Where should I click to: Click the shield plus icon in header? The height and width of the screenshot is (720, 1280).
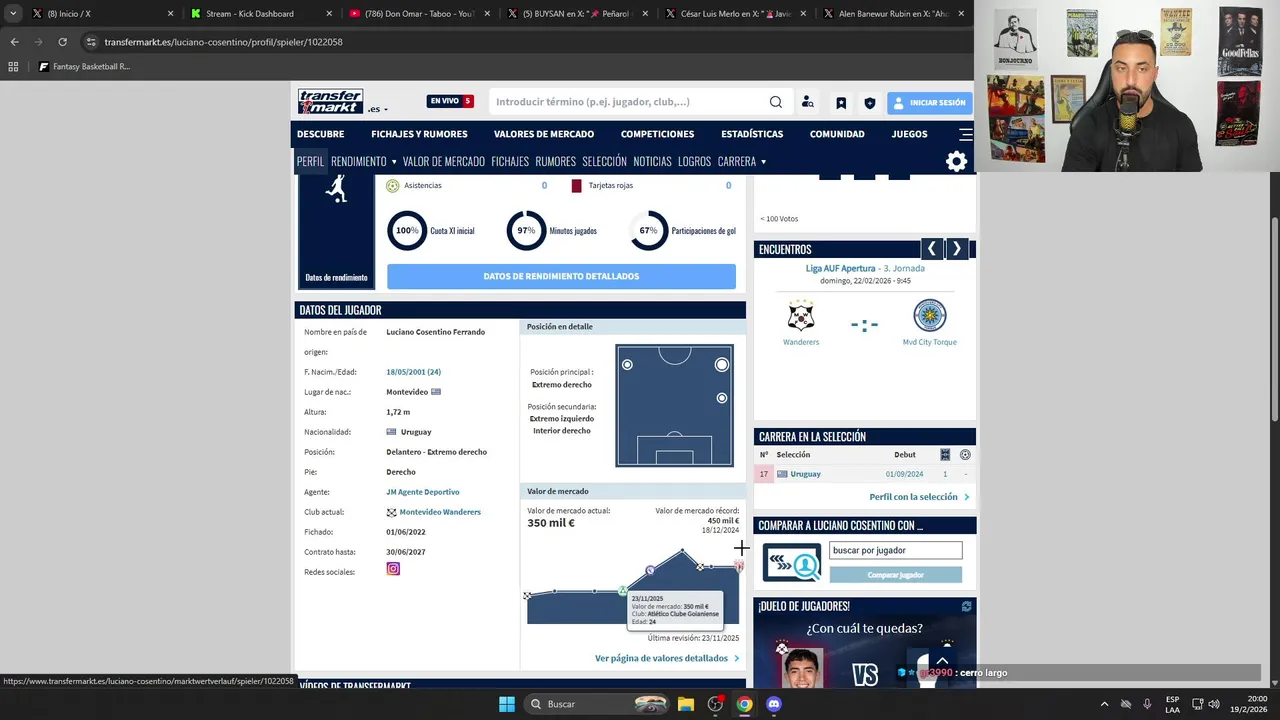869,102
